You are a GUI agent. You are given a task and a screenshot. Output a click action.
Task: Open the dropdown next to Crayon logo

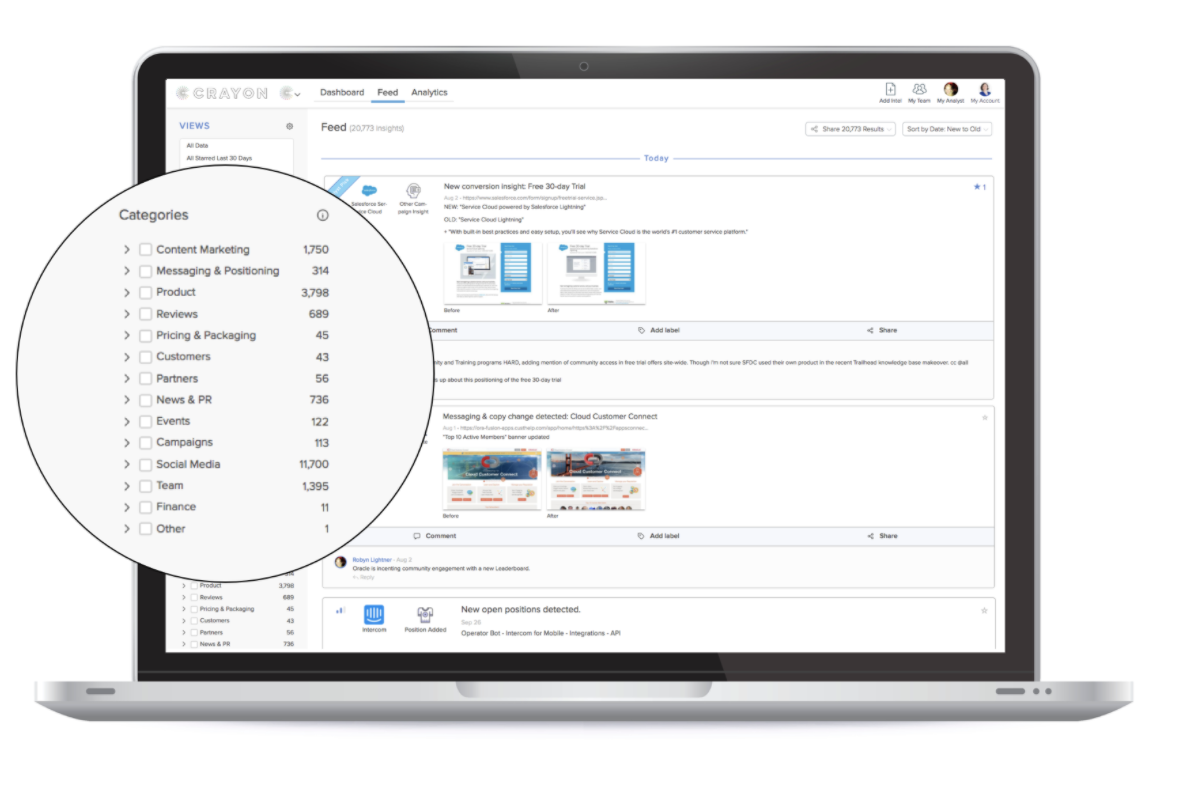point(290,93)
